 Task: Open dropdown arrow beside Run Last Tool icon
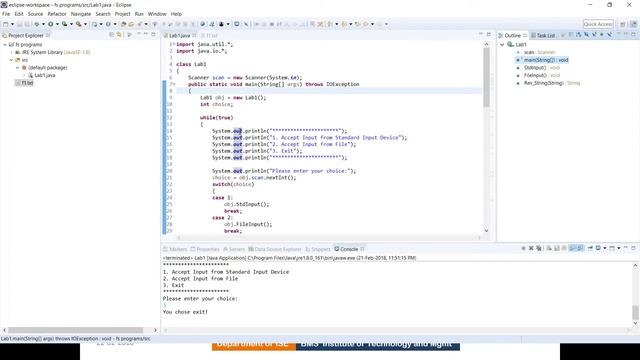(85, 24)
